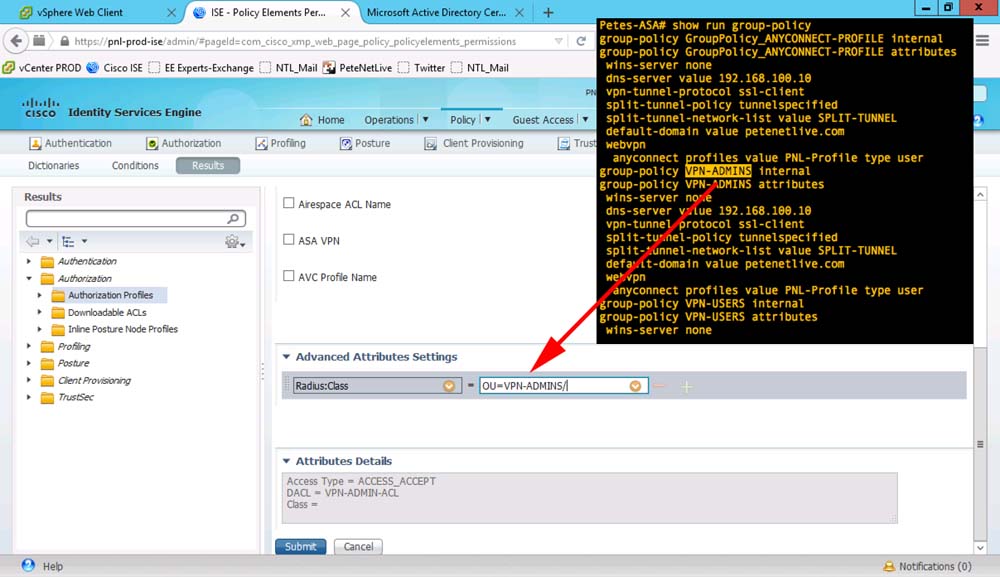Open the Client Provisioning tab
The height and width of the screenshot is (577, 1000).
pos(474,143)
